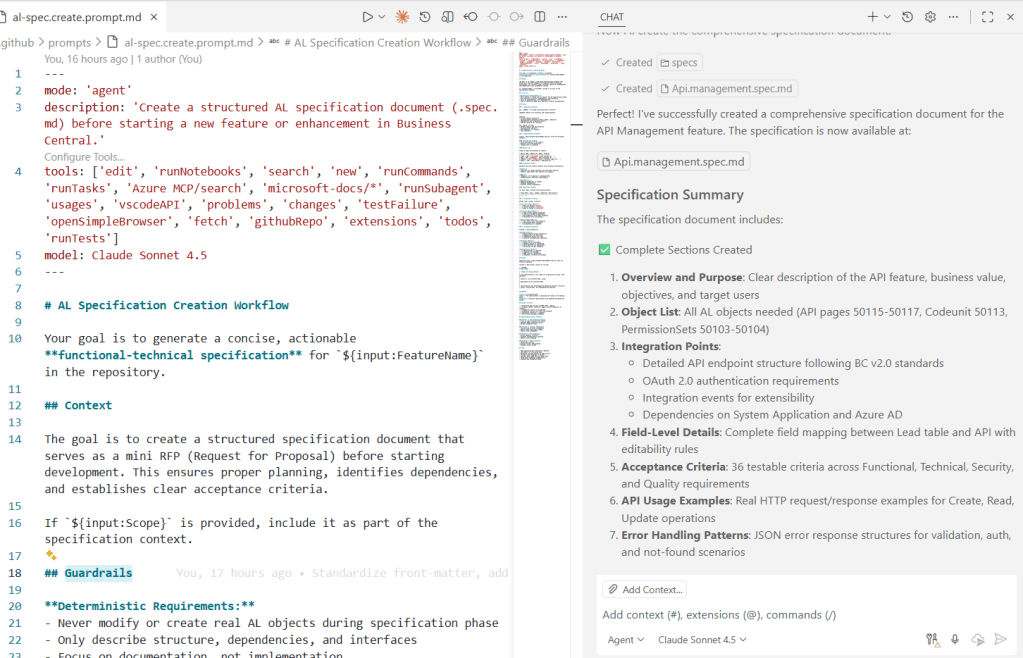
Task: Start a new chat with plus icon
Action: point(872,17)
